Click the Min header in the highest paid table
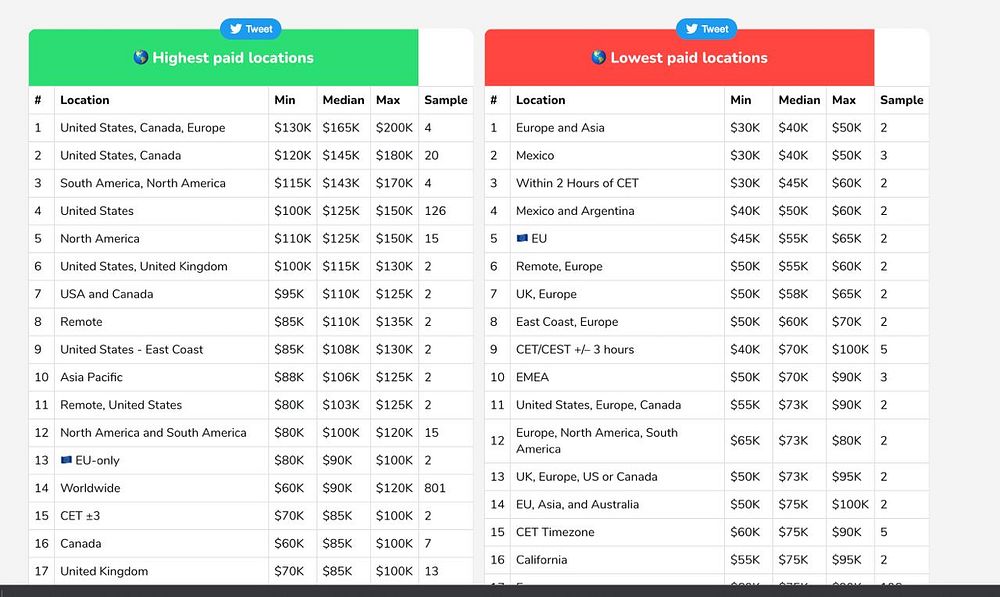Viewport: 1000px width, 597px height. 284,100
